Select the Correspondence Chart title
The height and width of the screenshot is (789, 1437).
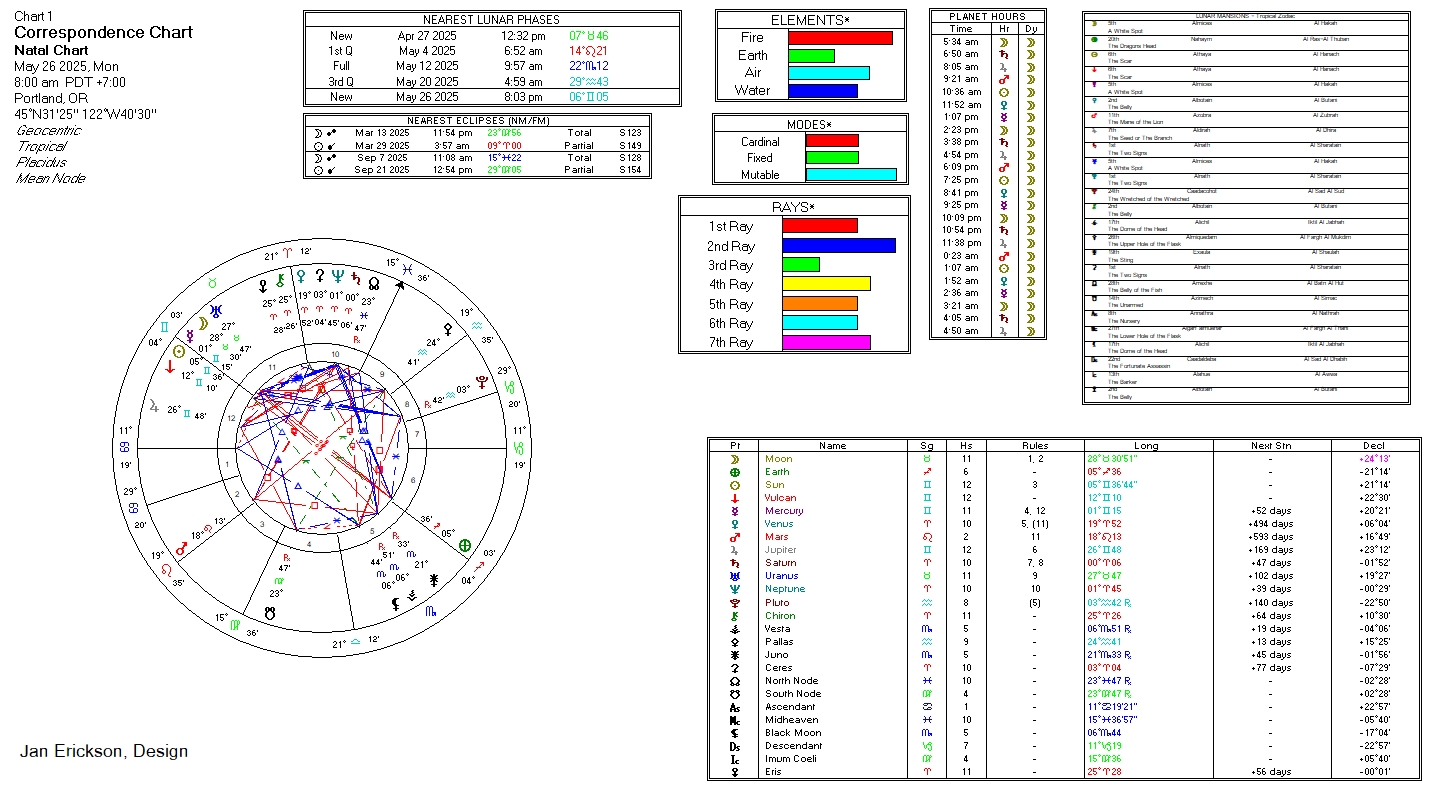[103, 33]
